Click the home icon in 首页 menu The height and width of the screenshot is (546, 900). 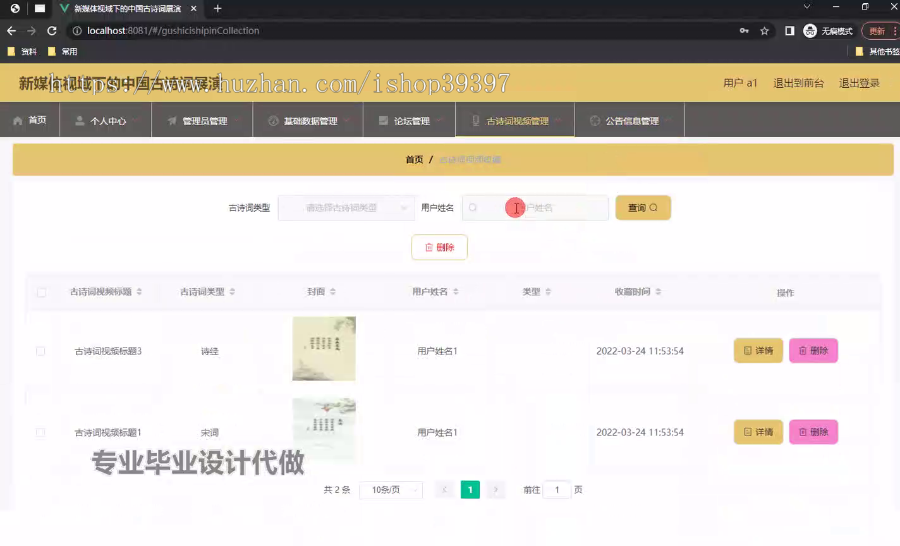[x=18, y=121]
